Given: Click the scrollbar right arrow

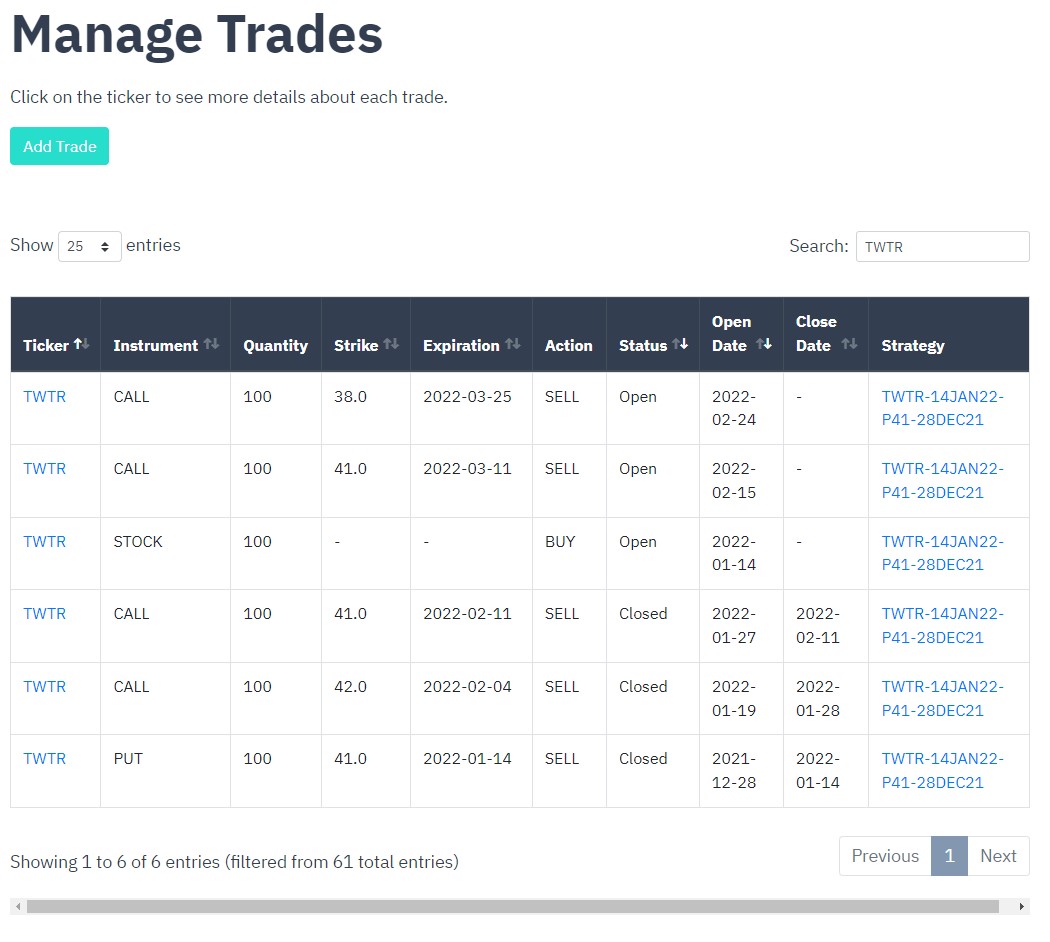Looking at the screenshot, I should pos(1021,907).
